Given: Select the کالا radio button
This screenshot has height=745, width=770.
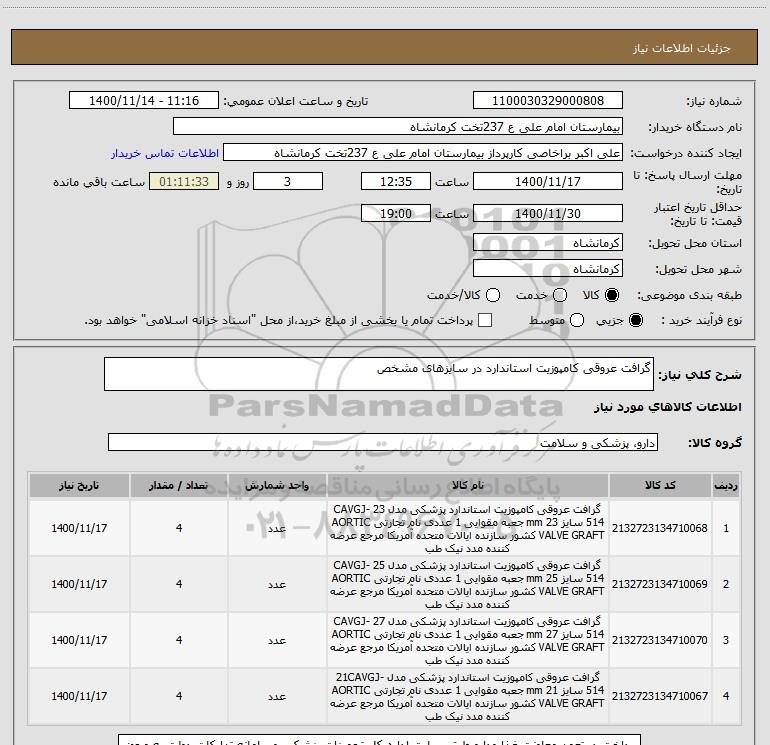Looking at the screenshot, I should (612, 295).
